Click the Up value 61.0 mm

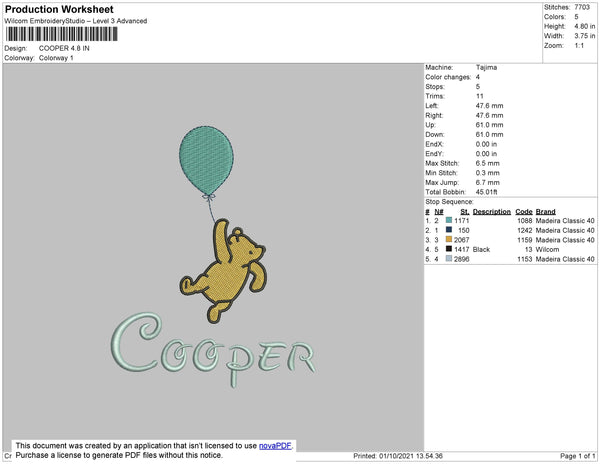coord(489,125)
